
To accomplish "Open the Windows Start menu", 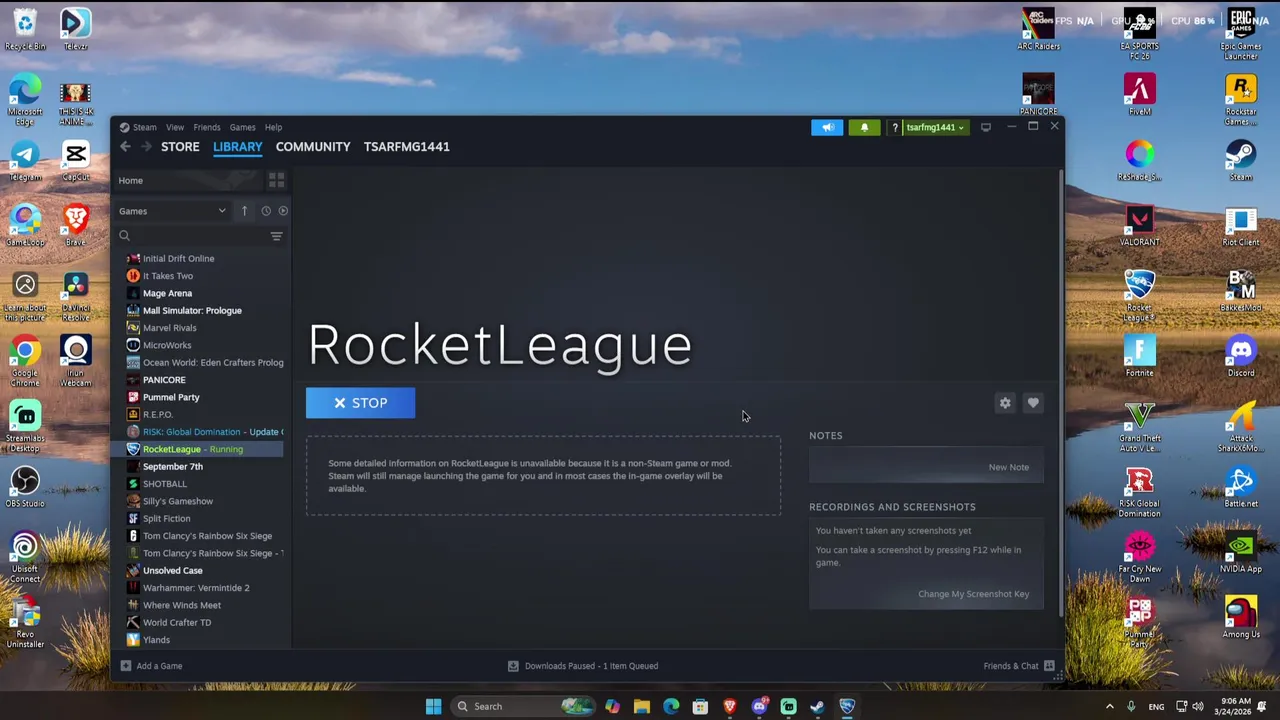I will point(433,707).
